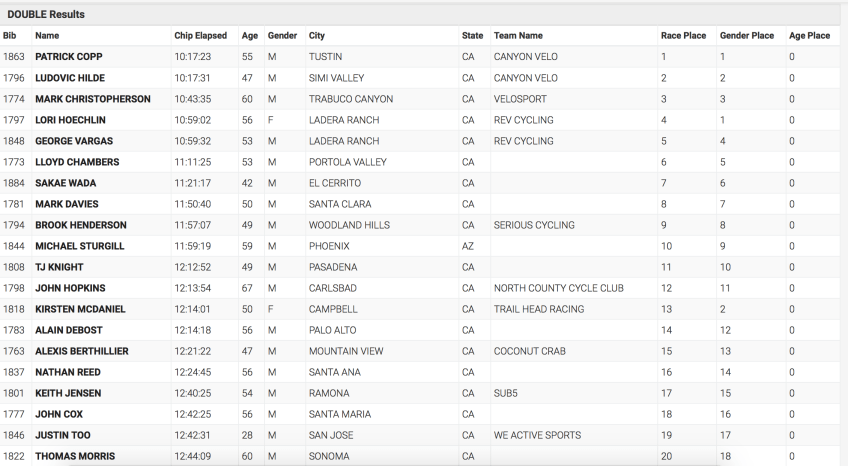848x466 pixels.
Task: Click the Team Name column header
Action: click(x=518, y=36)
